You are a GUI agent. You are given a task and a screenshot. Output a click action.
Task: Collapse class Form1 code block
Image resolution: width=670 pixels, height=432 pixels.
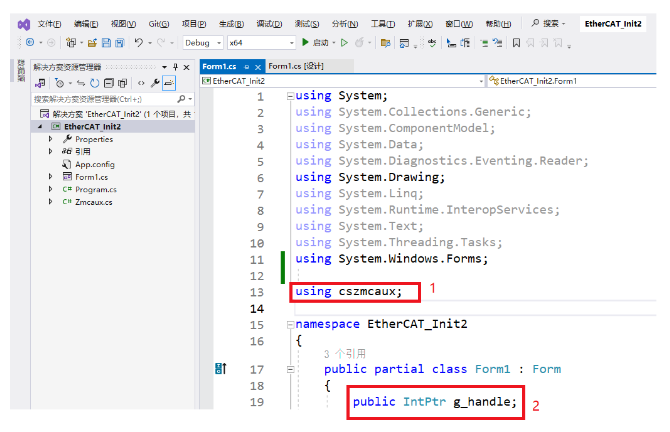coord(290,370)
